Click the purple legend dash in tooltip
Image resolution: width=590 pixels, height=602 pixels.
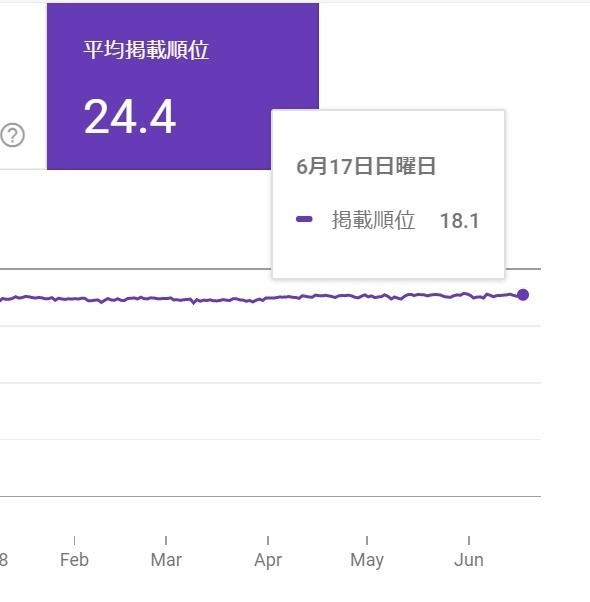pyautogui.click(x=304, y=219)
